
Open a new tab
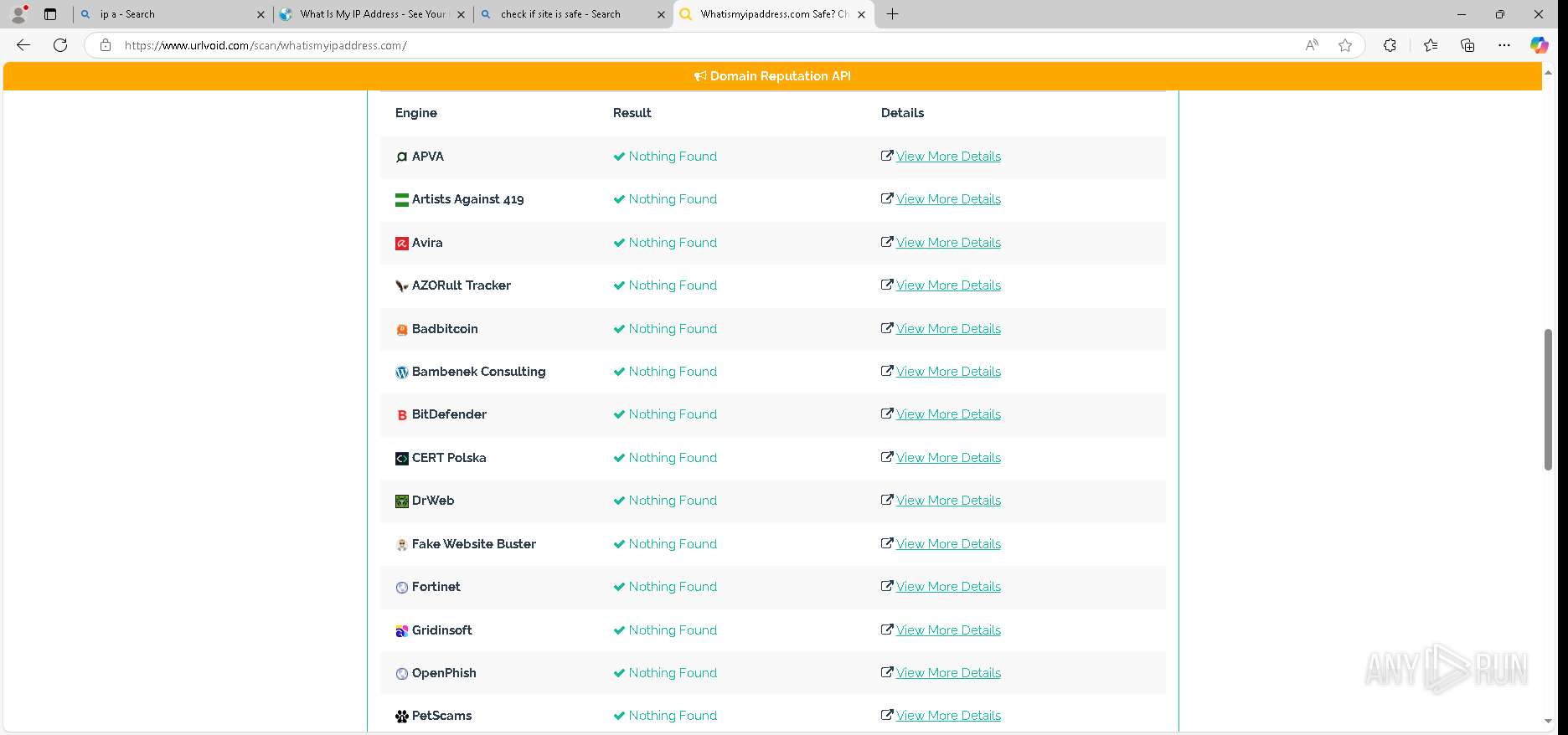[893, 14]
